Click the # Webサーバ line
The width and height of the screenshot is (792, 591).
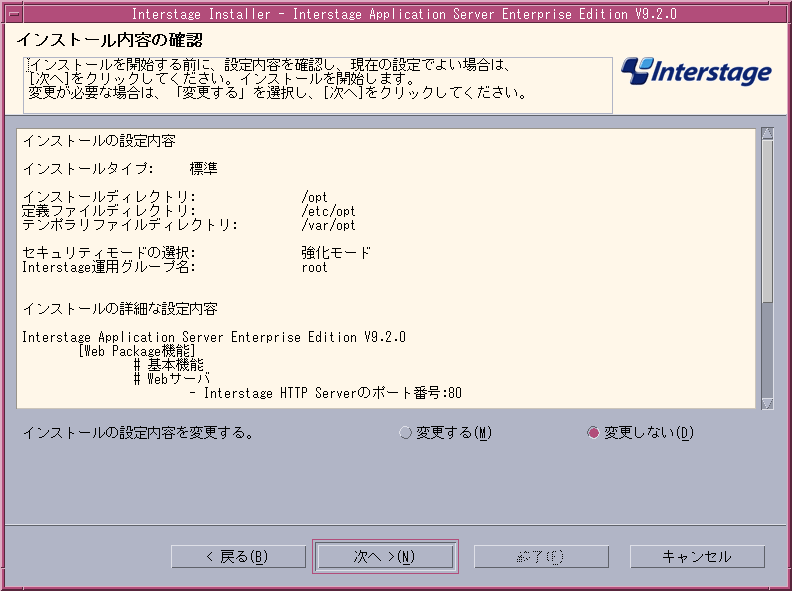tap(172, 379)
